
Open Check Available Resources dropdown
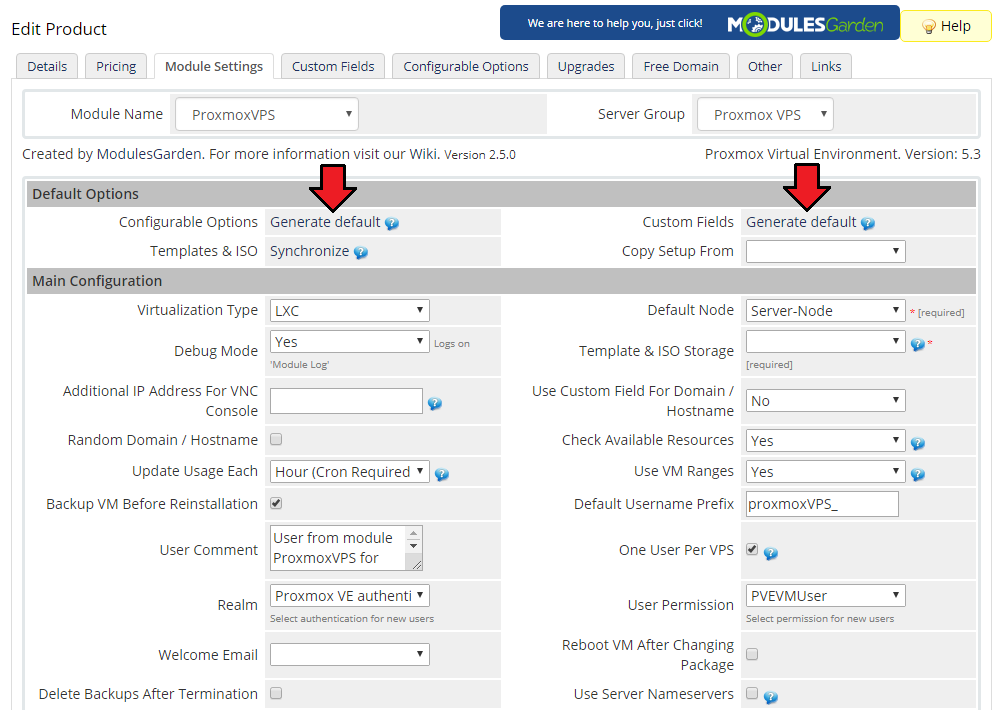tap(826, 440)
